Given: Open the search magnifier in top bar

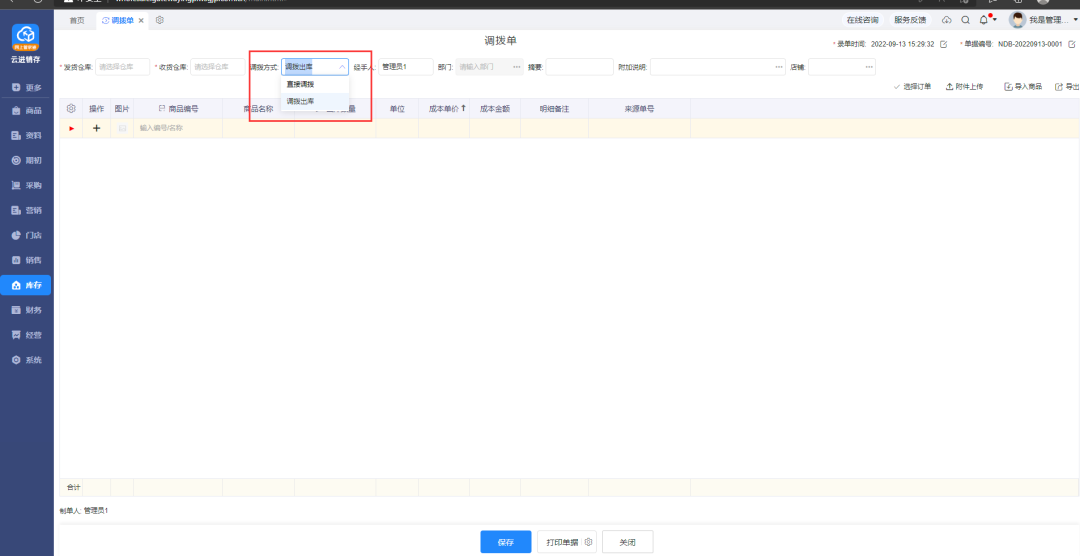Looking at the screenshot, I should [x=965, y=20].
